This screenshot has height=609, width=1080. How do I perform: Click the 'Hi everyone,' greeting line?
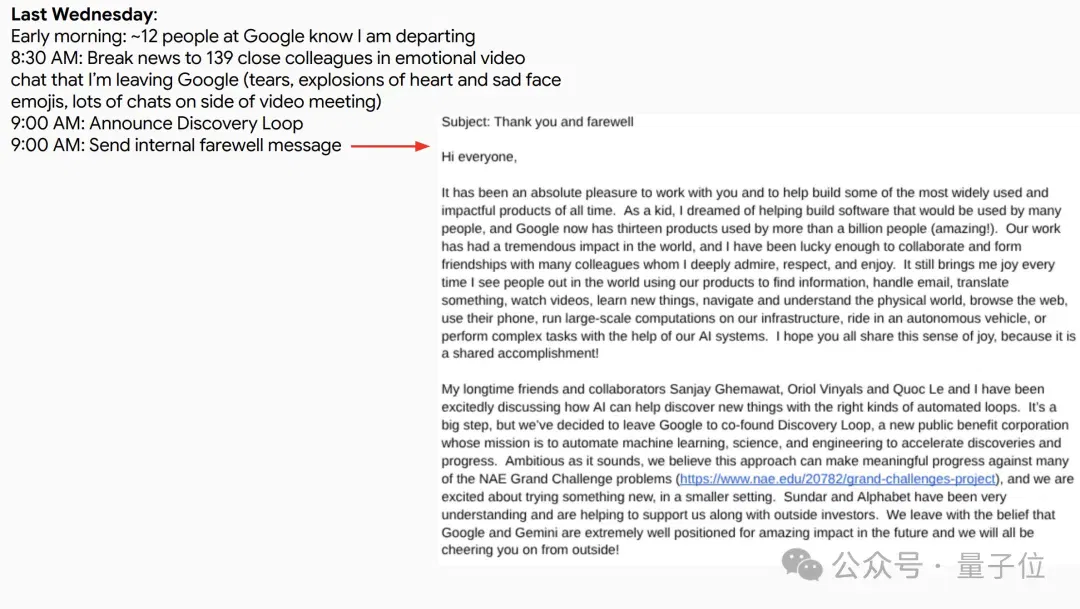coord(479,157)
